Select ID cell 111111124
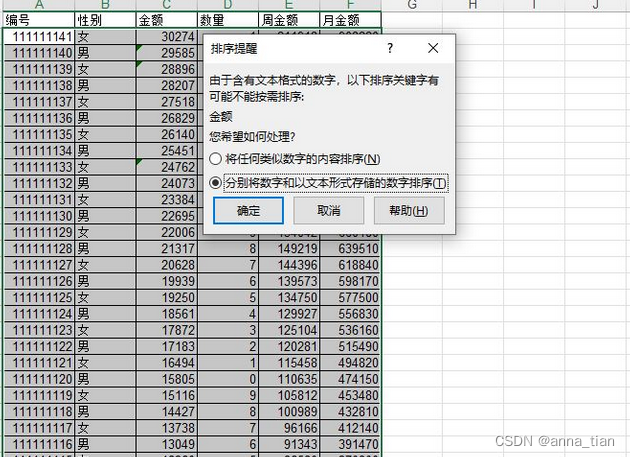 point(39,314)
